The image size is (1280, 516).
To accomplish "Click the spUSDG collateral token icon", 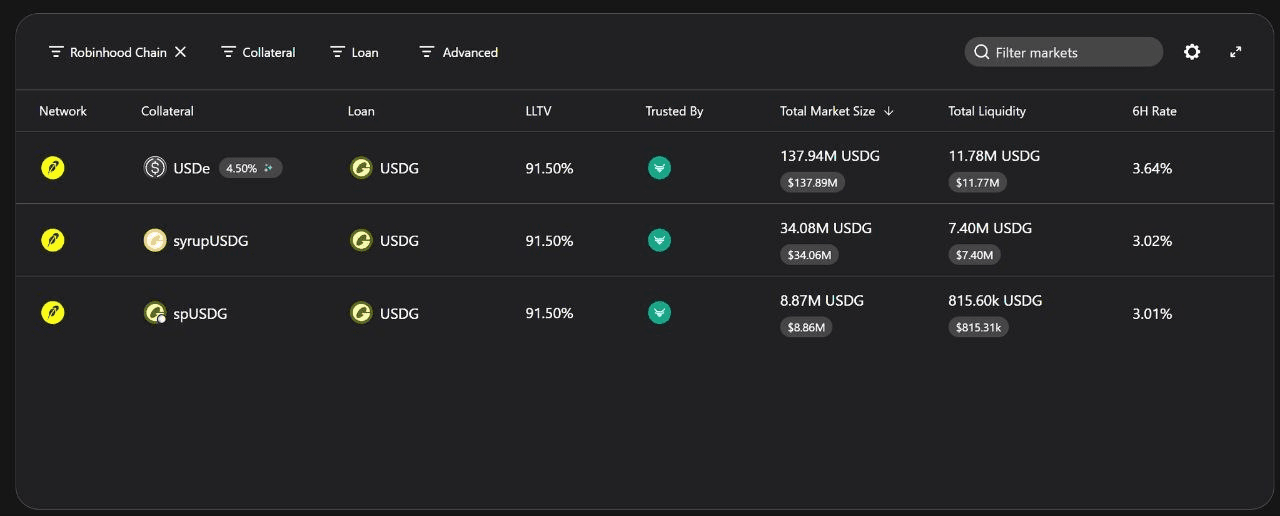I will coord(155,313).
